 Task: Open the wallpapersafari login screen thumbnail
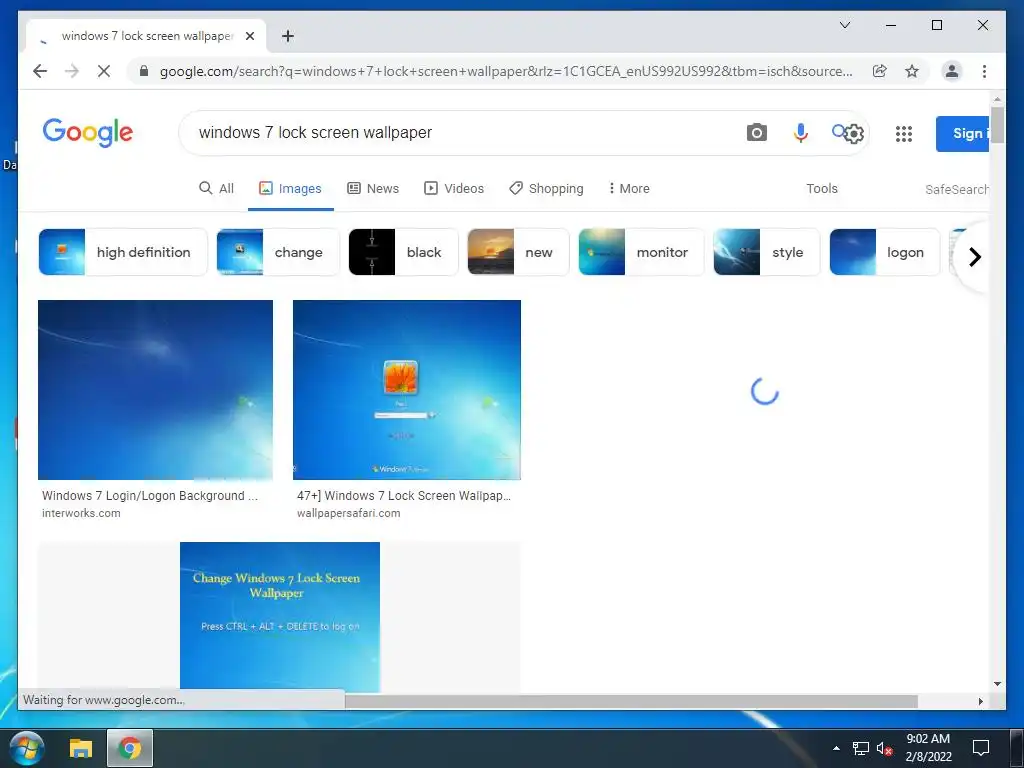pos(407,390)
